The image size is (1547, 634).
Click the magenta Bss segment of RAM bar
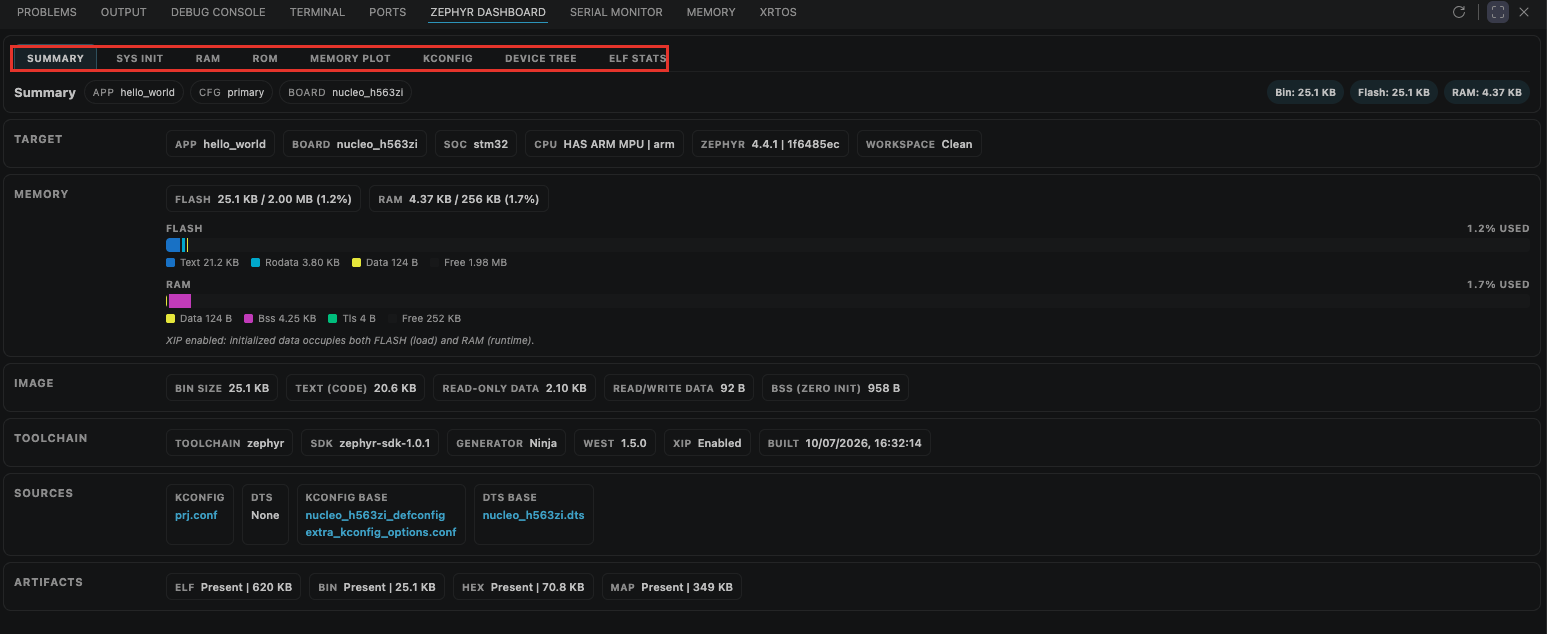pos(180,301)
